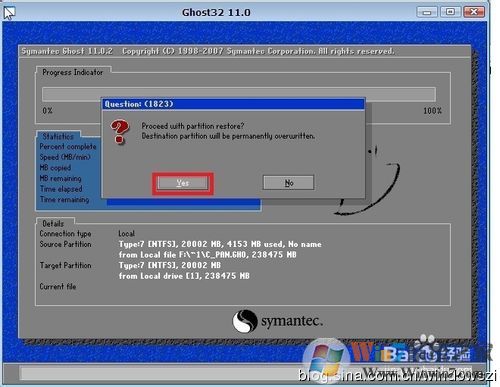
Task: Click the window system menu icon
Action: 9,13
